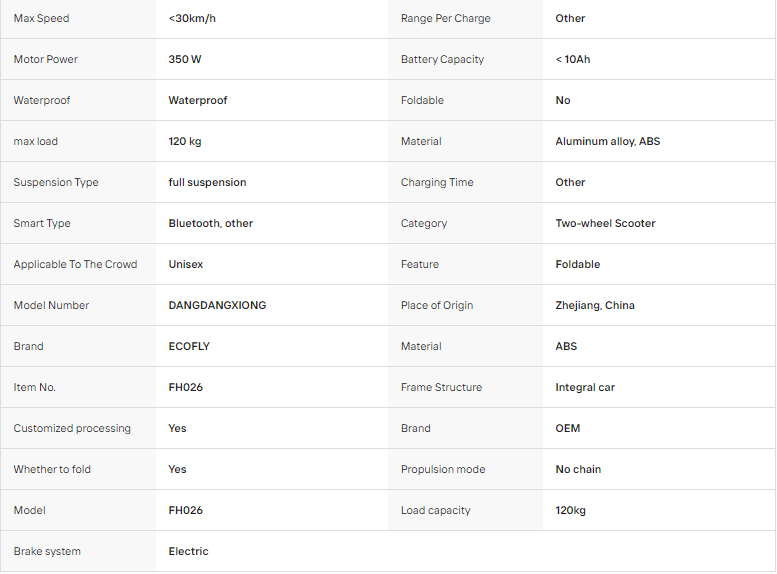Screen dimensions: 777x574
Task: Select the Zhejiang, China origin value
Action: pos(595,305)
